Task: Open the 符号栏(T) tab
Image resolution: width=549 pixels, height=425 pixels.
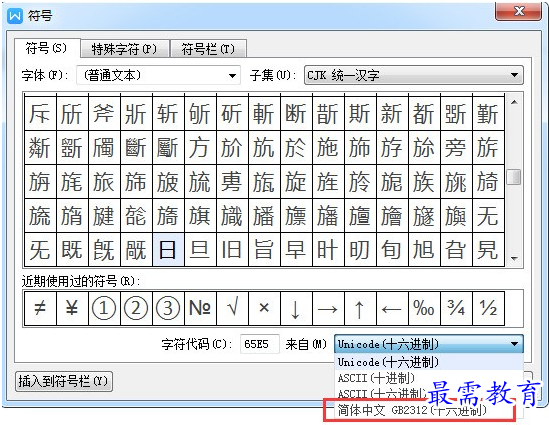Action: [x=208, y=49]
